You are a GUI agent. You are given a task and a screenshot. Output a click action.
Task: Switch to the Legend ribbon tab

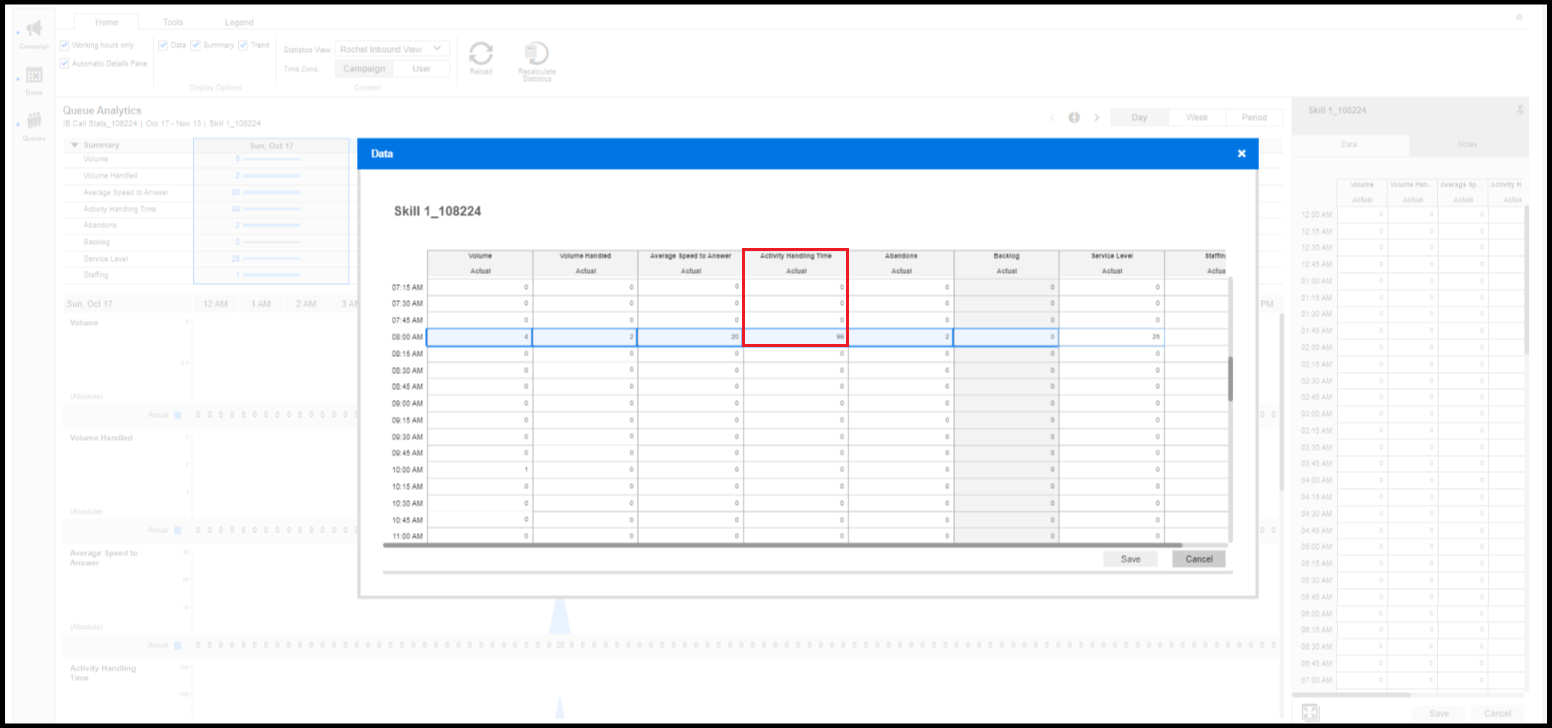tap(239, 22)
